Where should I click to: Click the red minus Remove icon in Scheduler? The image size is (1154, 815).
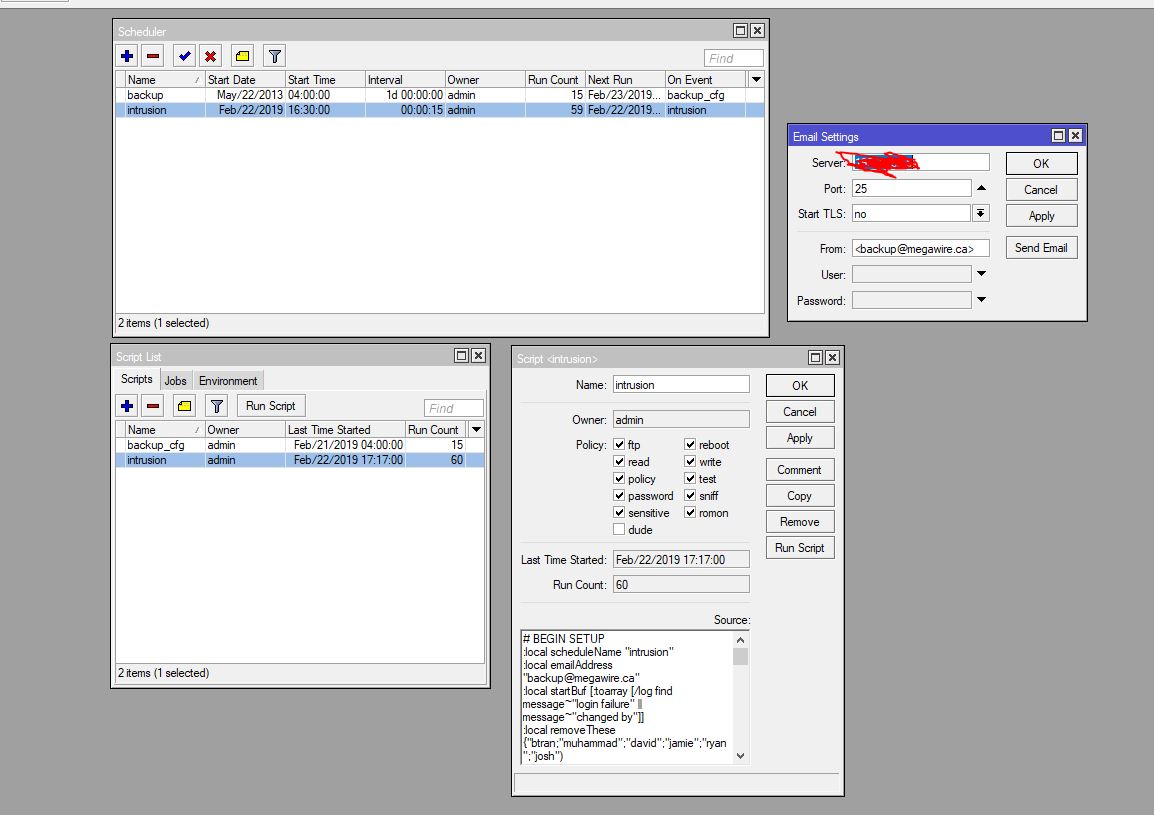152,56
